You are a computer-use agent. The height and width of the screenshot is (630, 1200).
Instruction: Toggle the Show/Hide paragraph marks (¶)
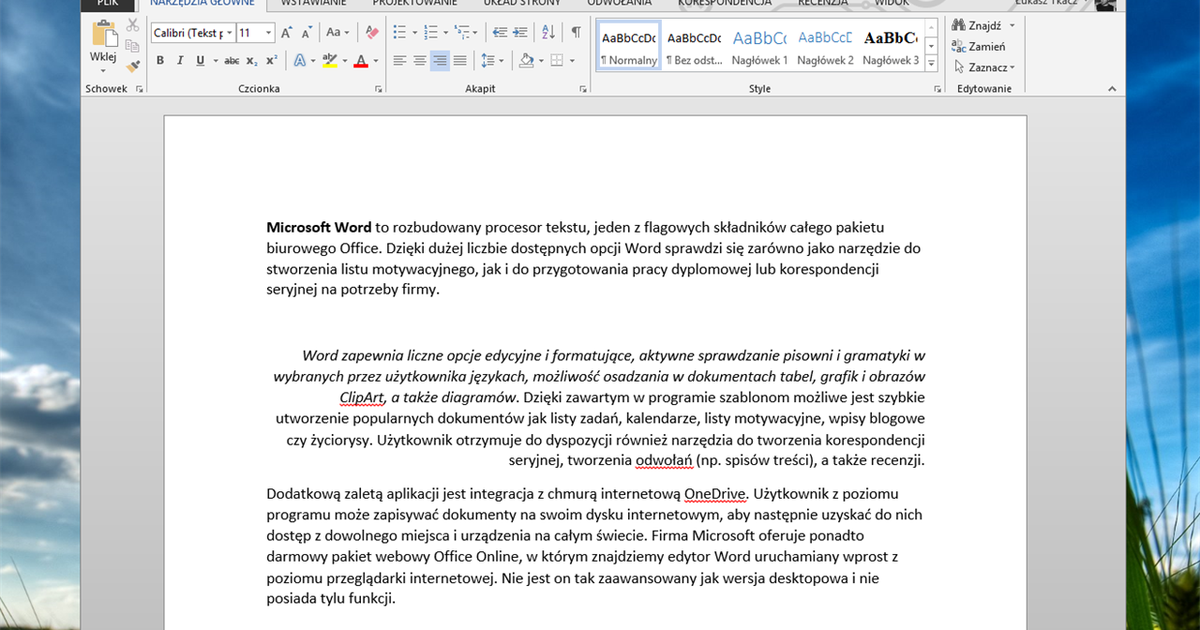tap(577, 31)
